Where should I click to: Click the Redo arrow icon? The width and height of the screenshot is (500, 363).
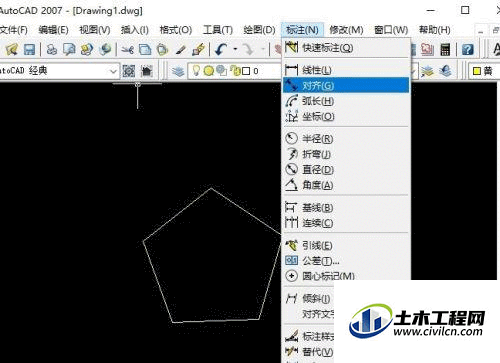248,49
